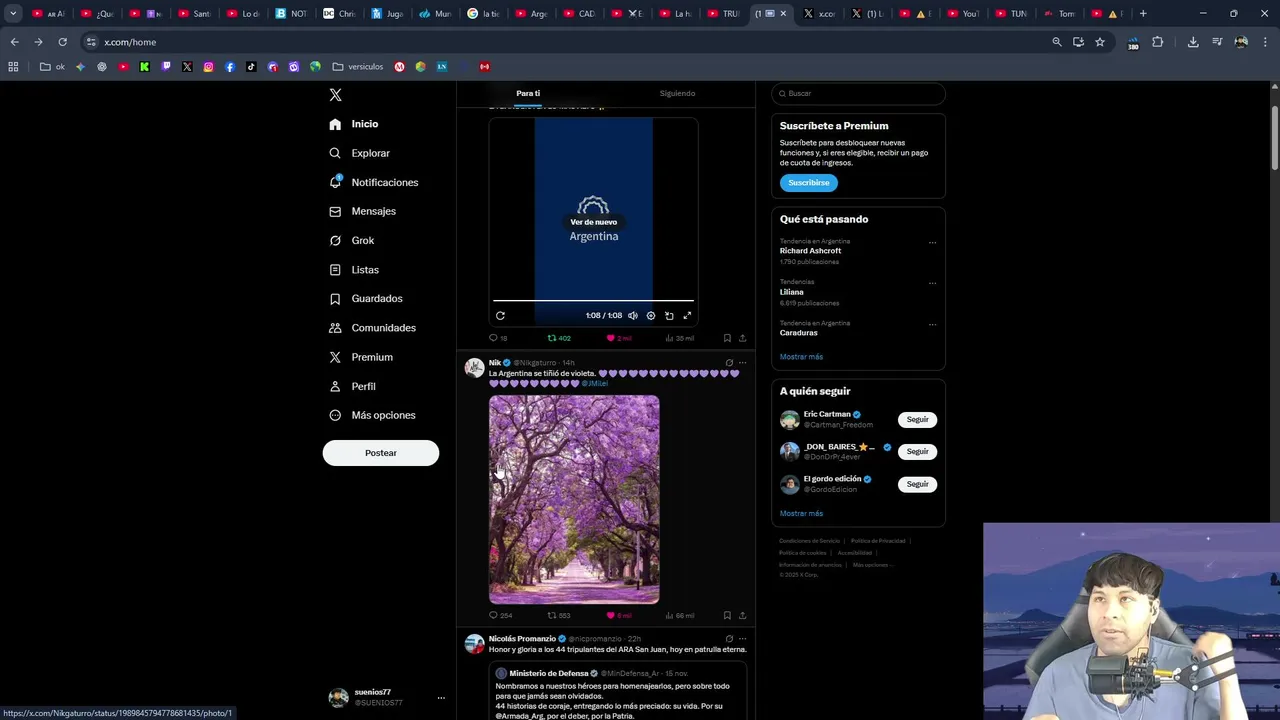Toggle video picture-in-picture
The image size is (1280, 720).
(669, 316)
